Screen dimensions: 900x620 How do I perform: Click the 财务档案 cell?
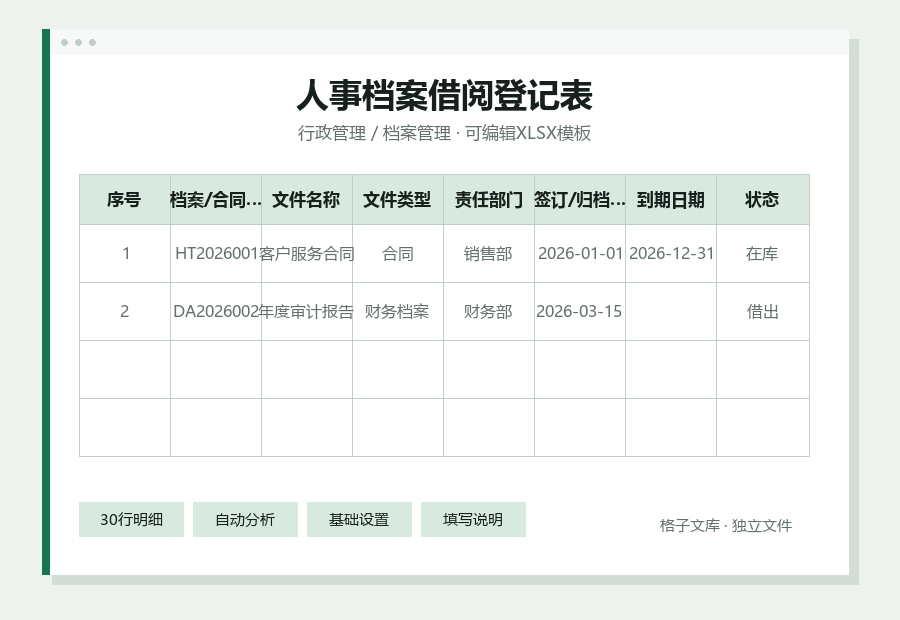pos(398,312)
